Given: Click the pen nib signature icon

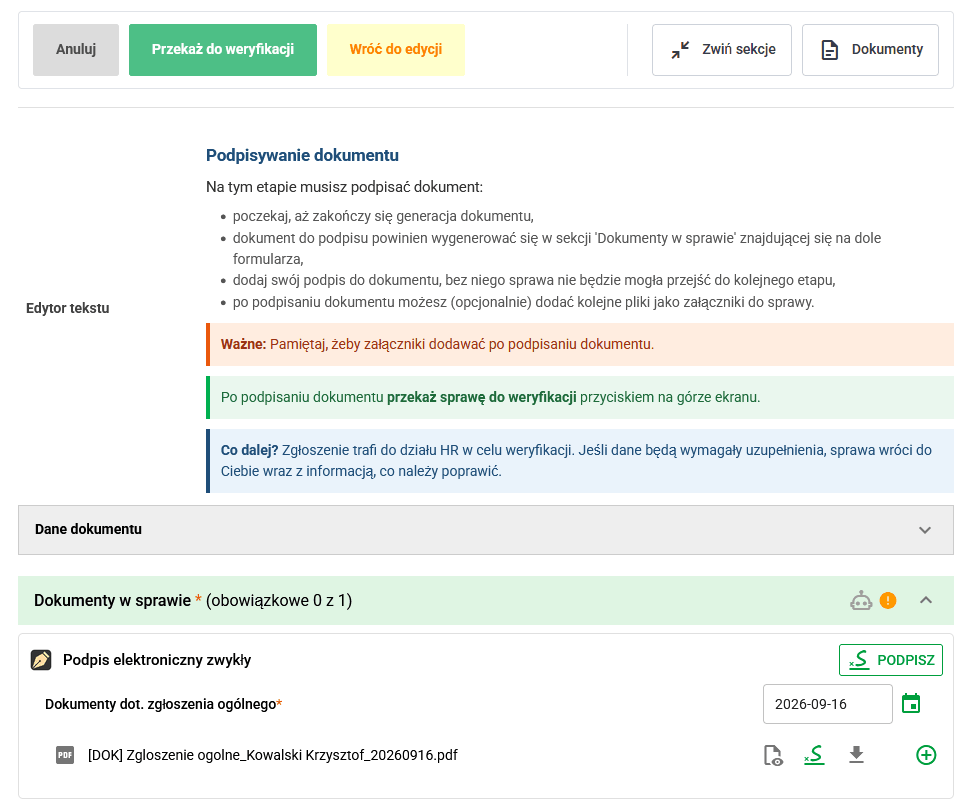Looking at the screenshot, I should coord(41,660).
